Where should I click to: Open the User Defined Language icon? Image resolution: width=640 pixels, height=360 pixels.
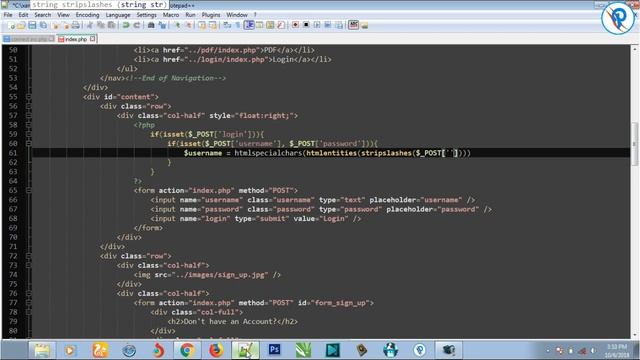point(259,25)
